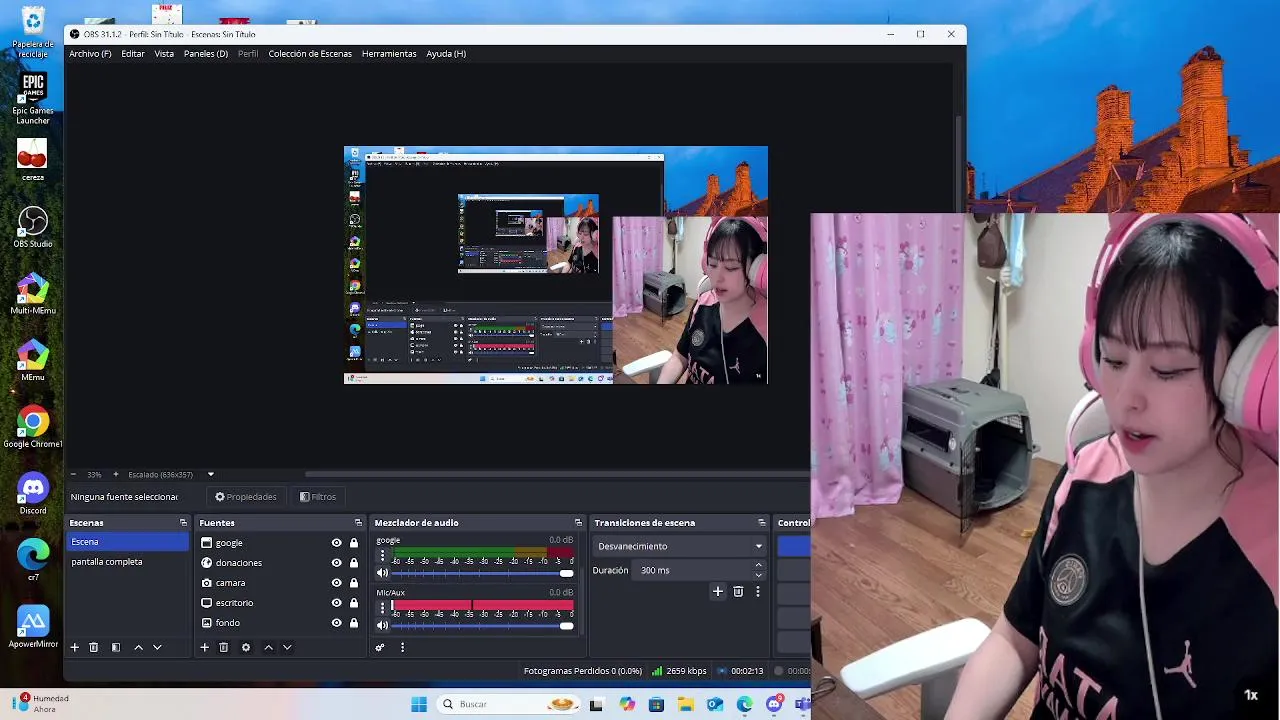The height and width of the screenshot is (720, 1280).
Task: Pop out the Mezclador de audio dock
Action: tap(578, 523)
